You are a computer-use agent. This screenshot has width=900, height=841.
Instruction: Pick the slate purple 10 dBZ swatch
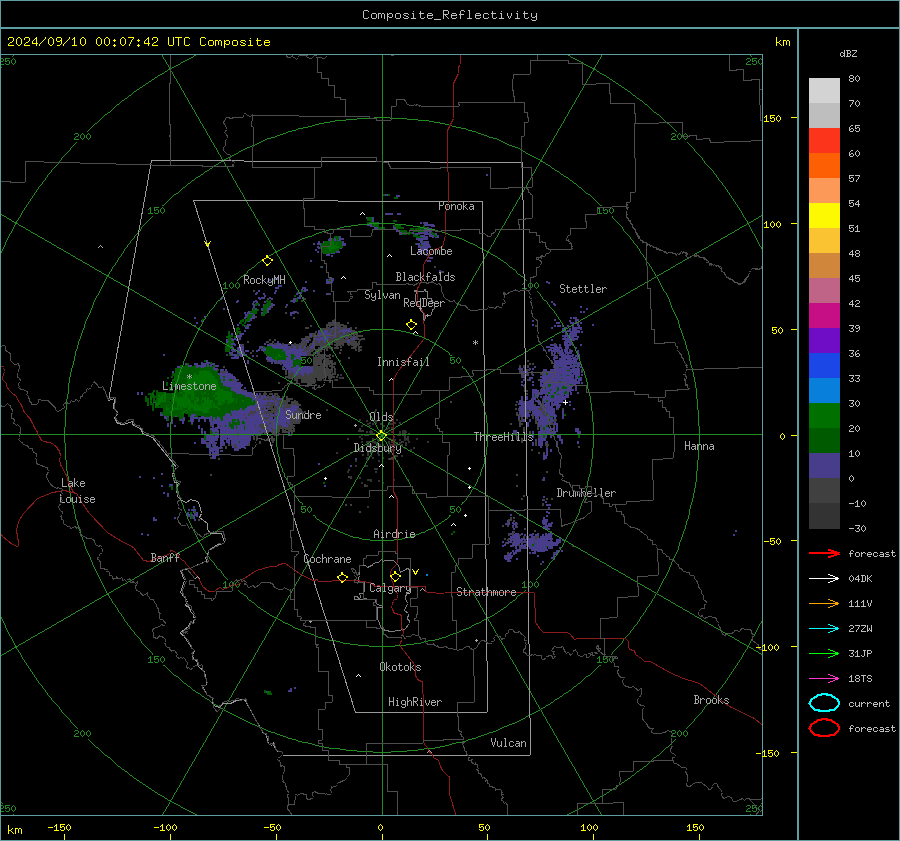(824, 466)
